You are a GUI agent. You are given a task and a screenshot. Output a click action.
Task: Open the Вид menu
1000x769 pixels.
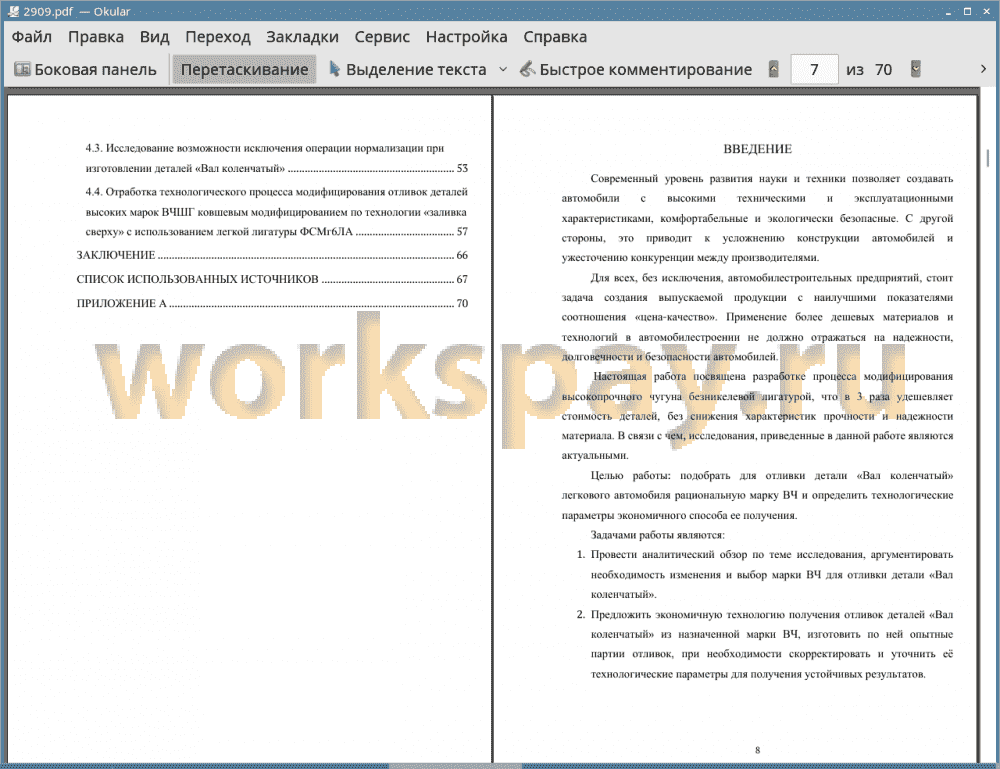click(154, 37)
